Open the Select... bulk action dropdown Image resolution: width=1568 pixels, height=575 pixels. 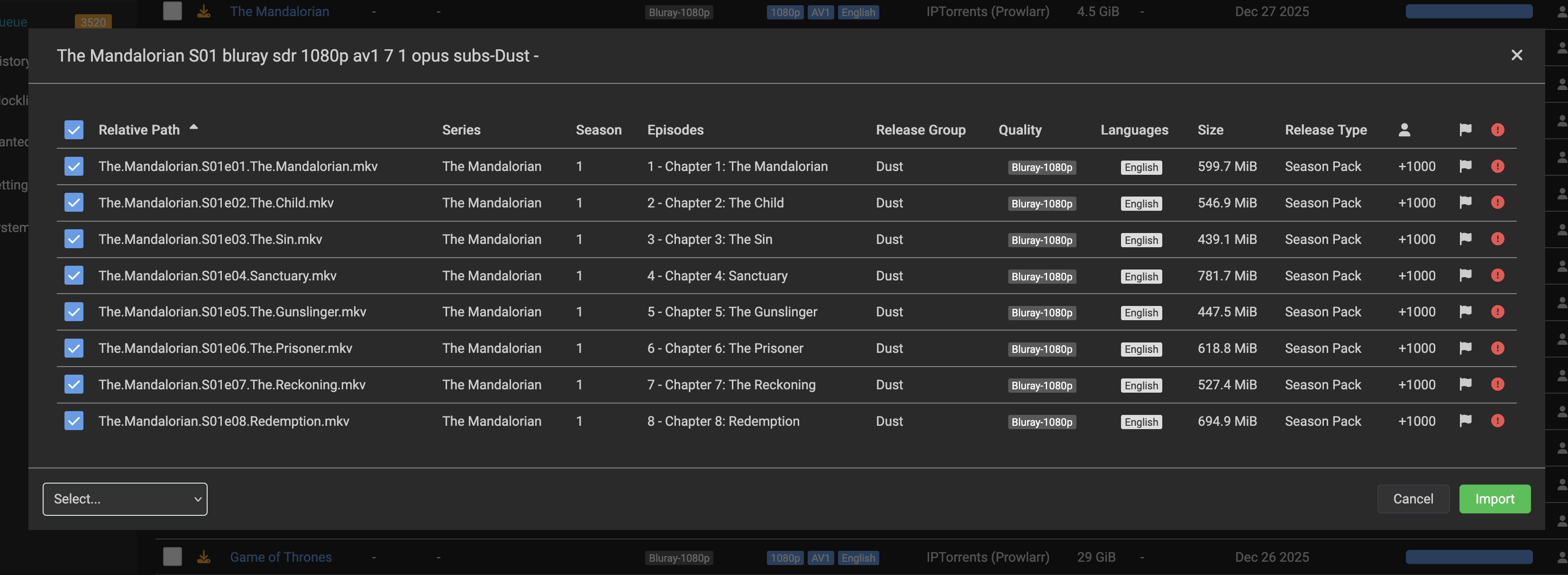(125, 499)
